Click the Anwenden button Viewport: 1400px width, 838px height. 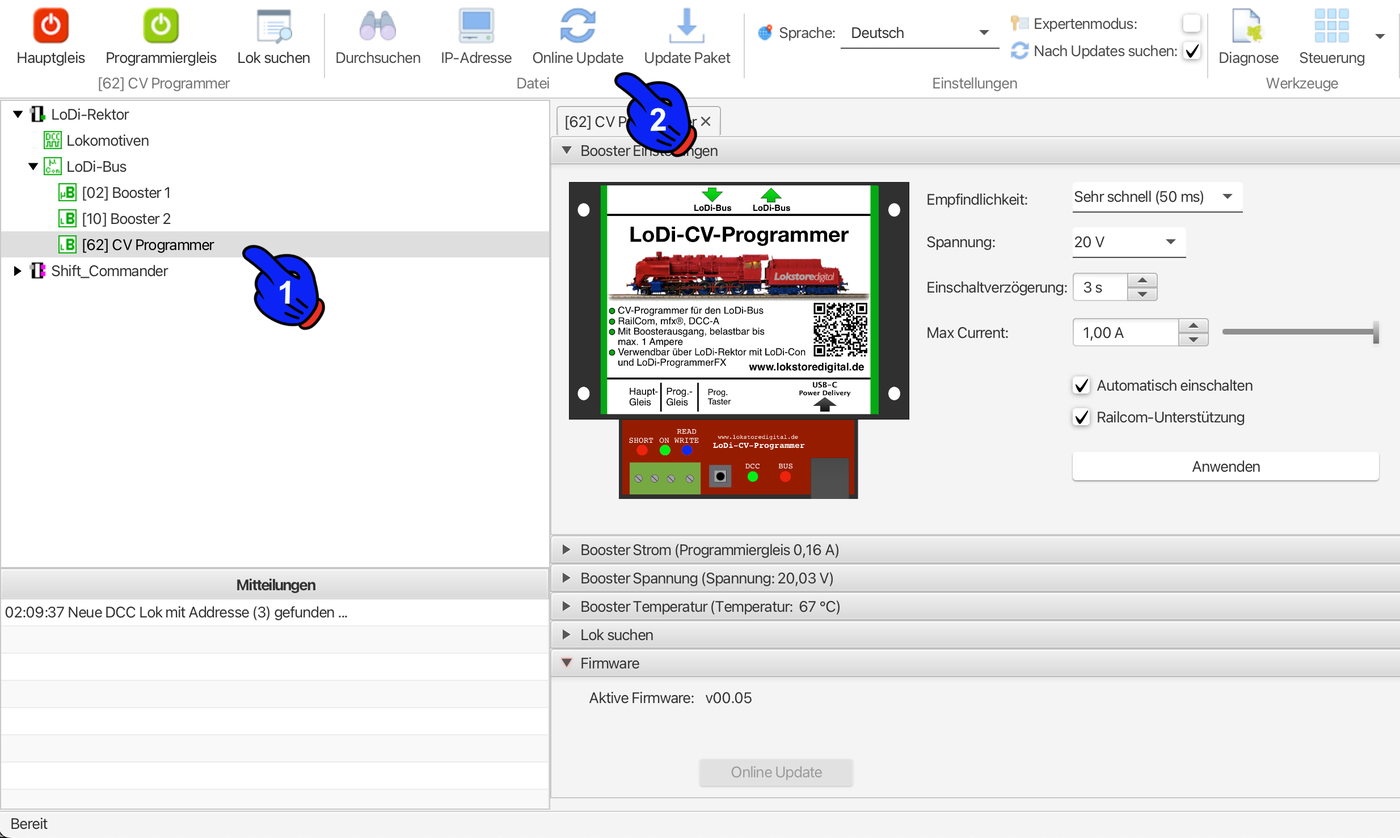[1226, 466]
